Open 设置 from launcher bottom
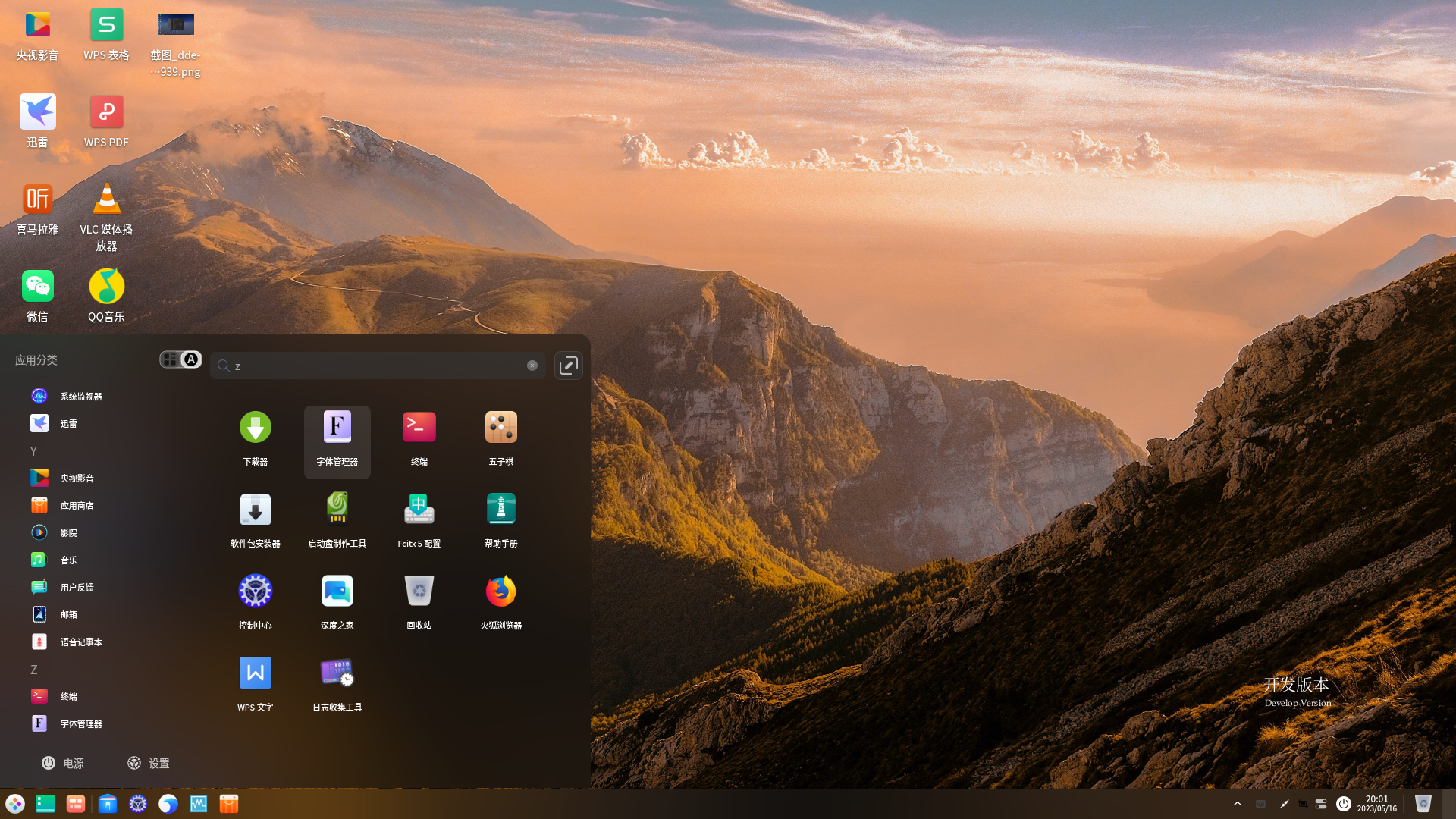 click(x=149, y=763)
